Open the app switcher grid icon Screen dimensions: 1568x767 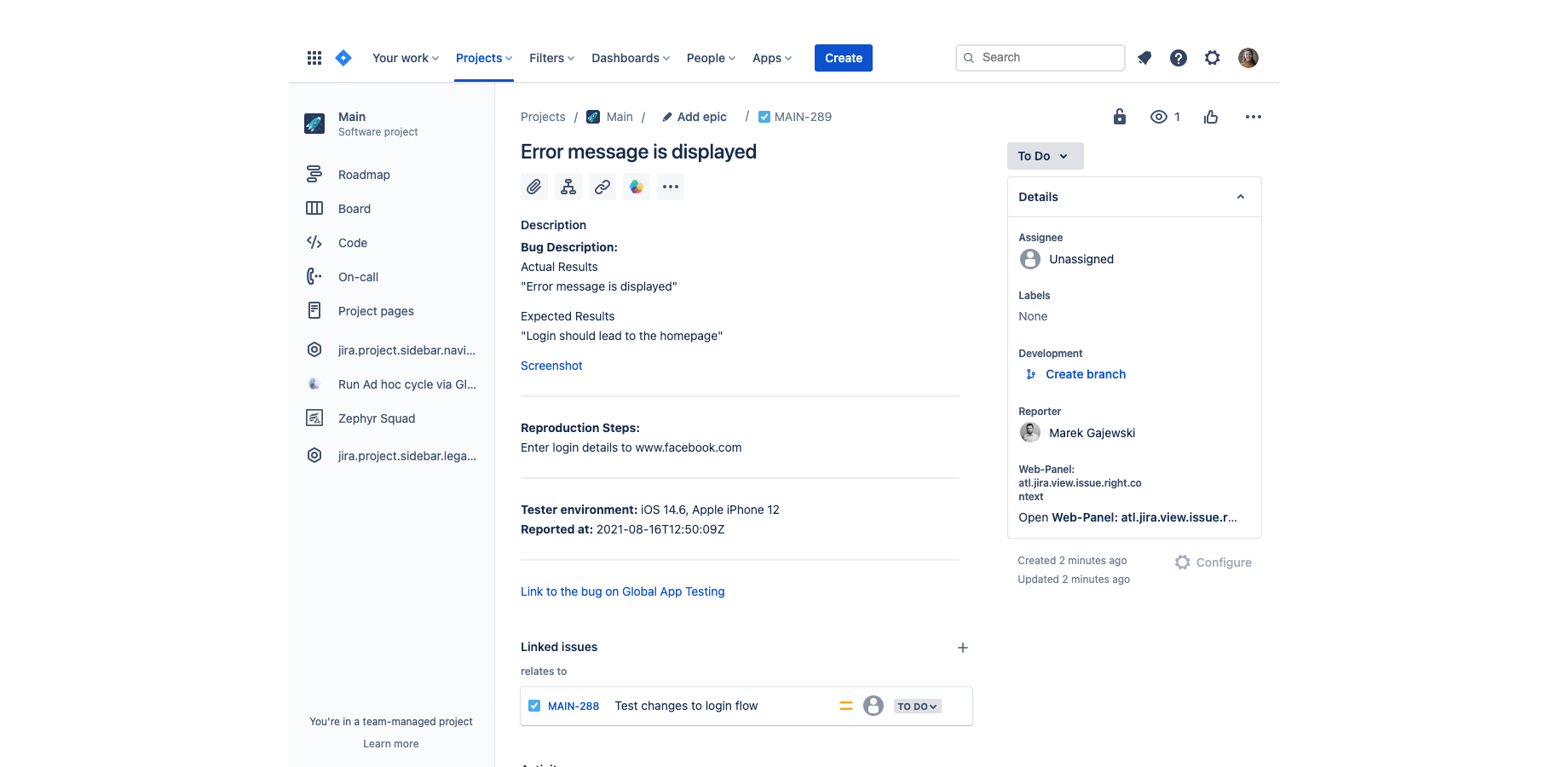click(314, 57)
